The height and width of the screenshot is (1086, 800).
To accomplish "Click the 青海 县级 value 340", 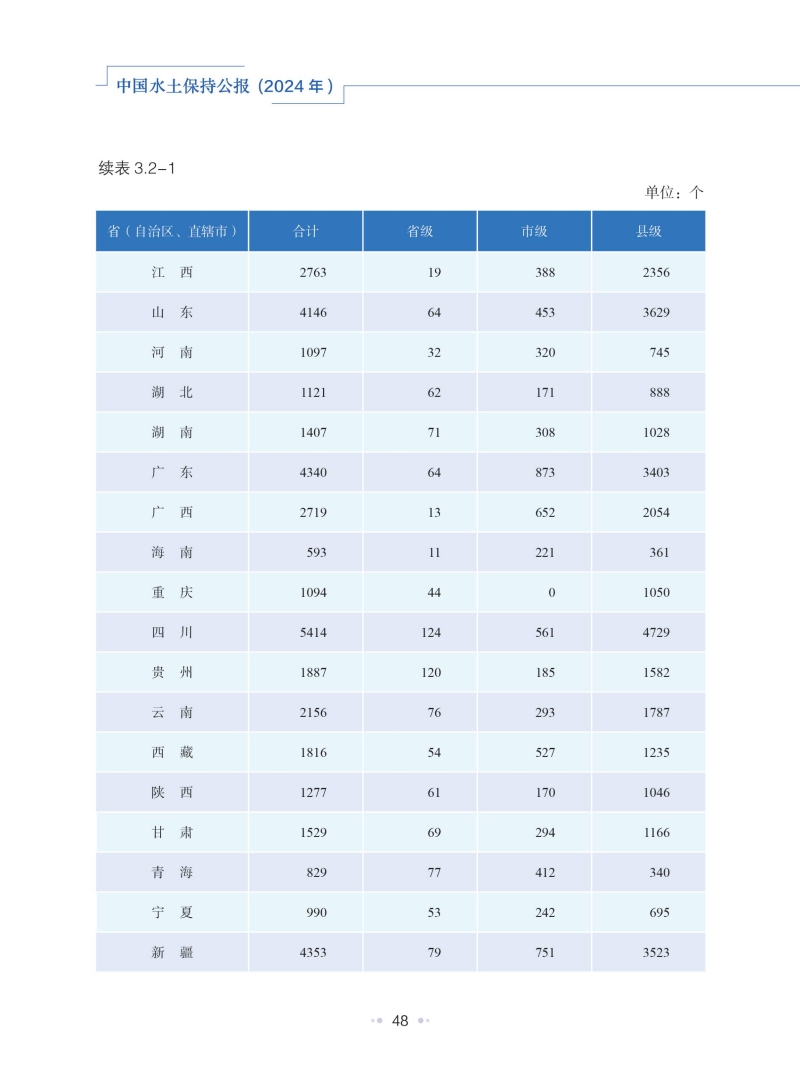I will click(659, 873).
